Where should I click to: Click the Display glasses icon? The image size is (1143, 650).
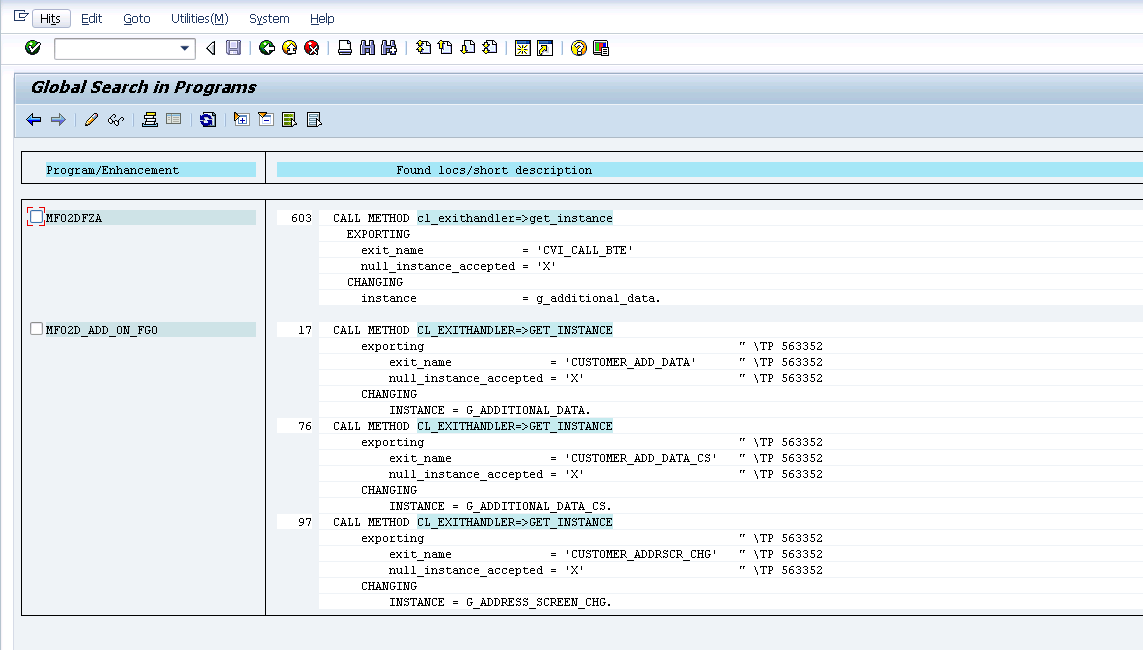click(x=115, y=119)
